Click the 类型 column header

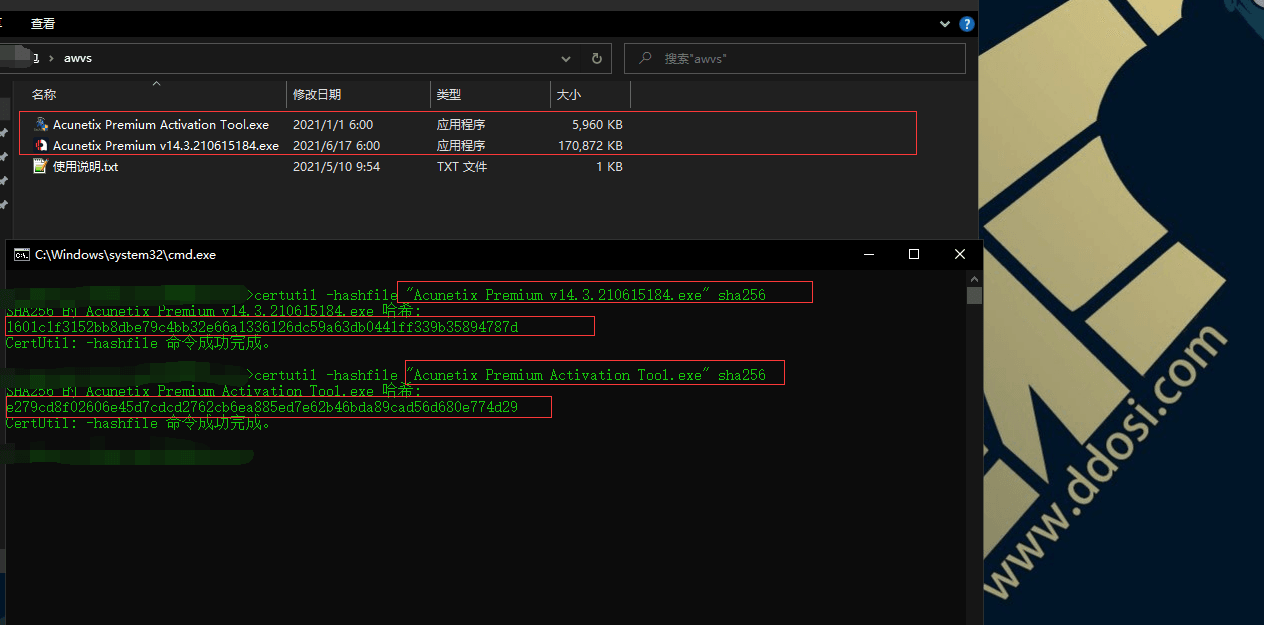point(449,95)
